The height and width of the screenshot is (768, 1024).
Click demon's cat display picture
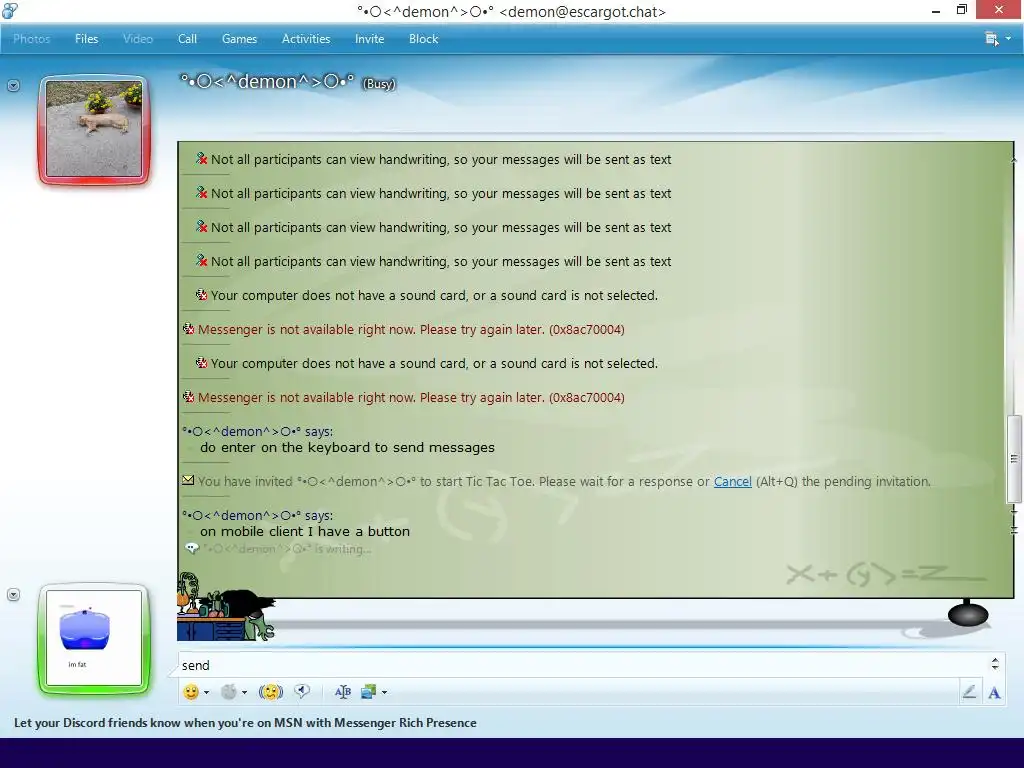click(94, 129)
